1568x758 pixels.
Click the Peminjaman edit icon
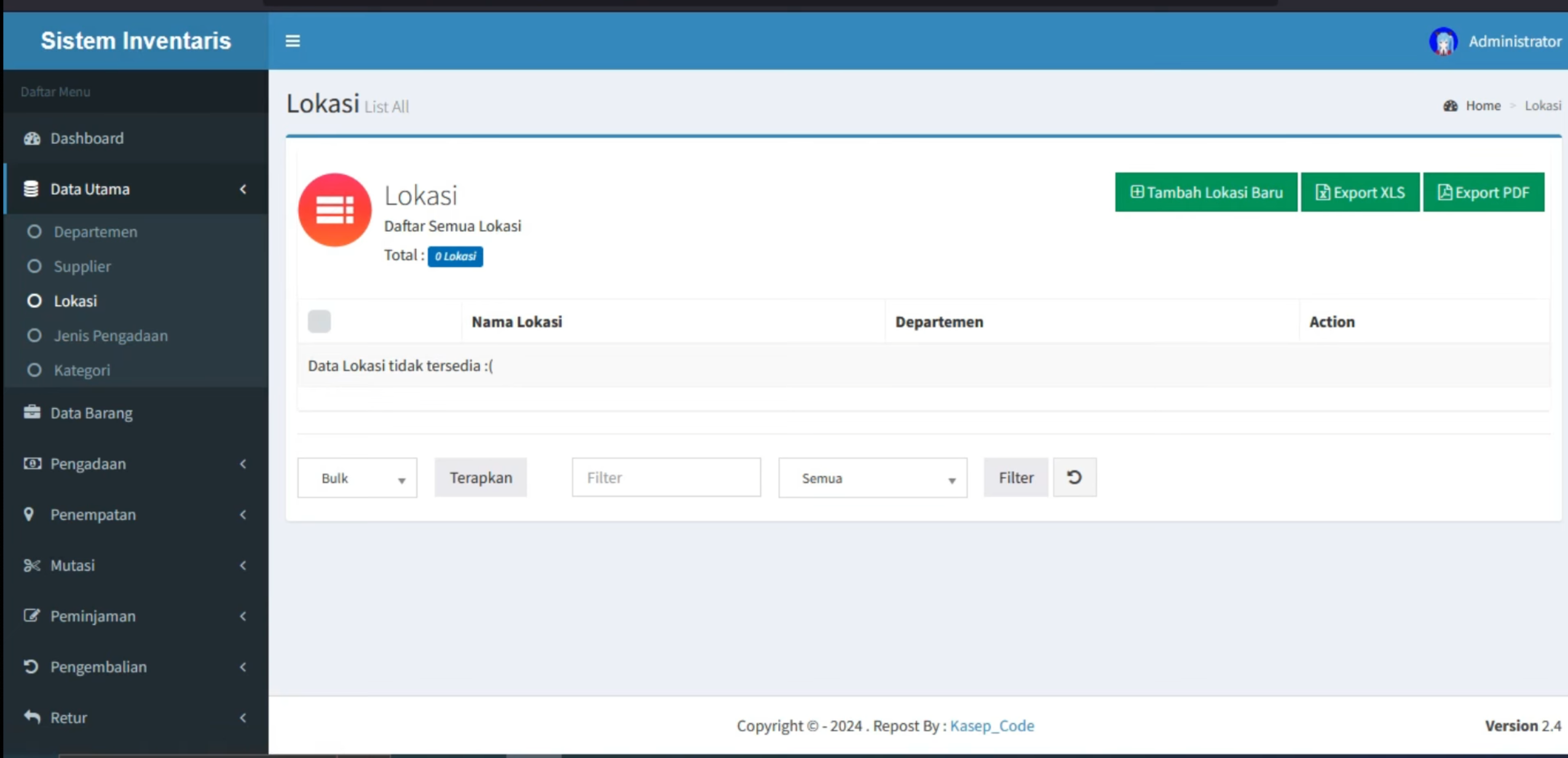32,615
